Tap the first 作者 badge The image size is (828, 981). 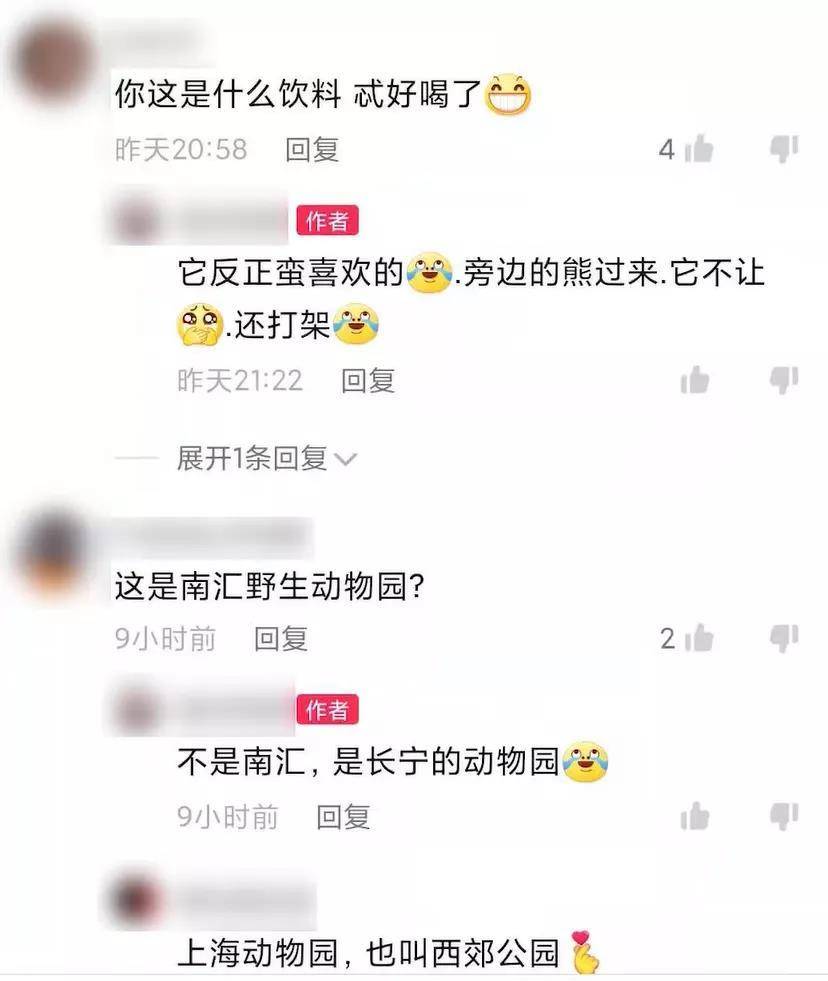coord(327,220)
